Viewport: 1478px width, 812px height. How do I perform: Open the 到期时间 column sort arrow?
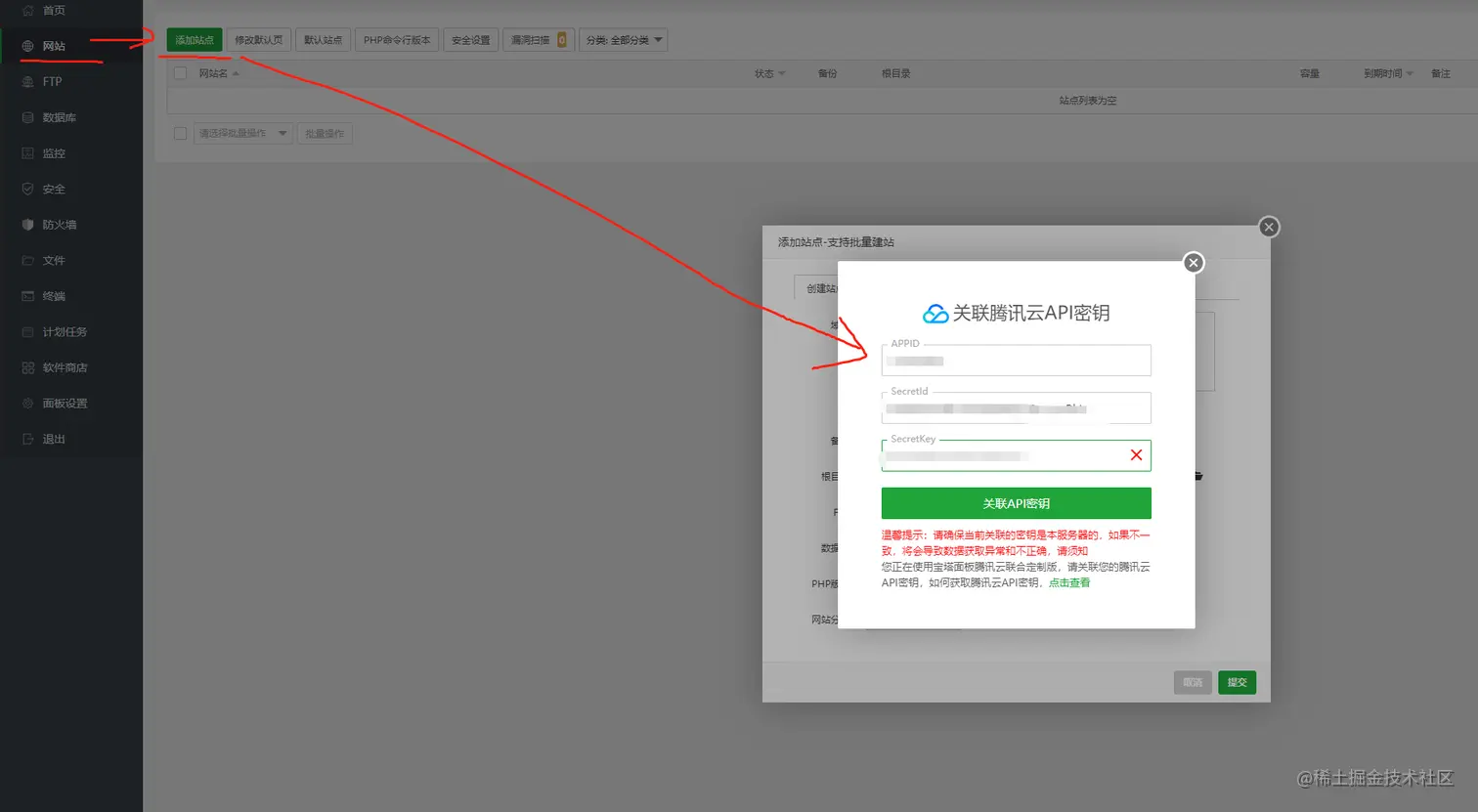coord(1410,74)
